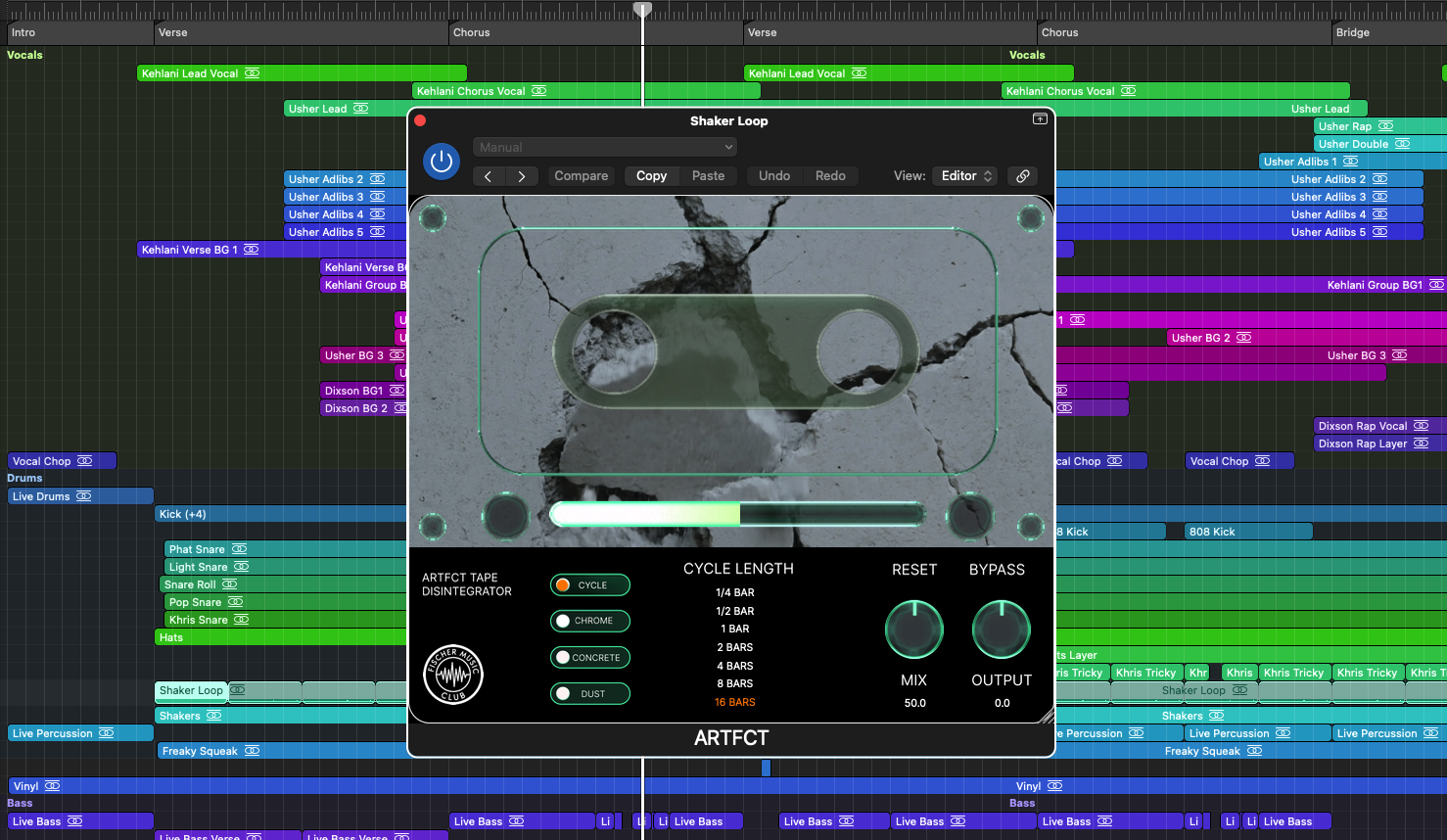Click the loop icon on Phat Snare region

point(239,549)
